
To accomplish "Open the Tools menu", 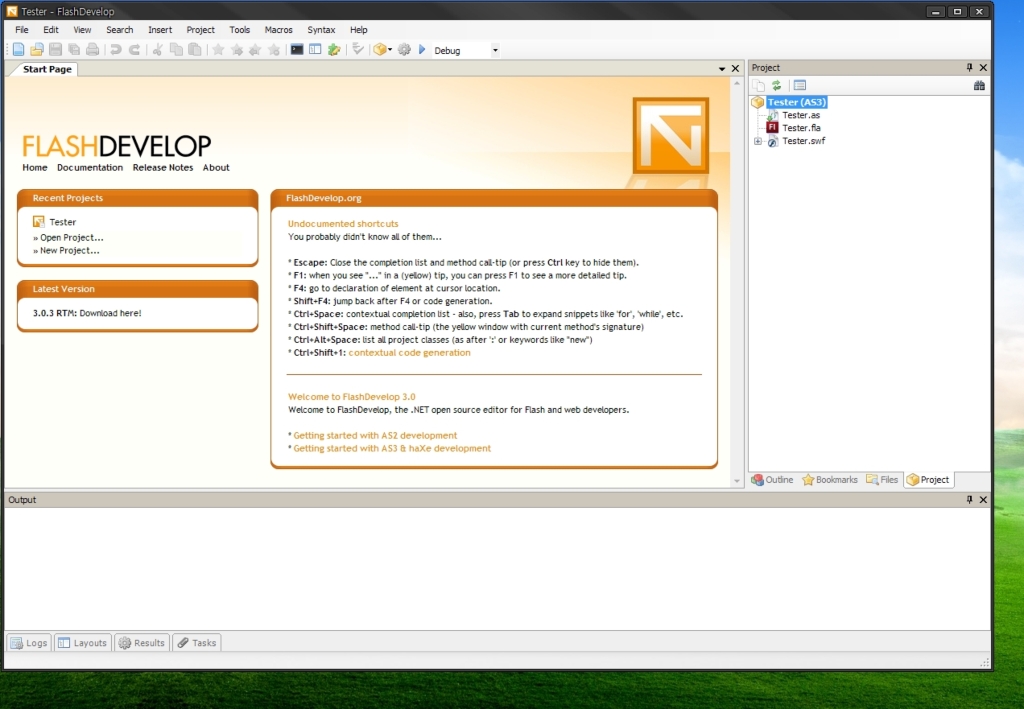I will pyautogui.click(x=240, y=30).
